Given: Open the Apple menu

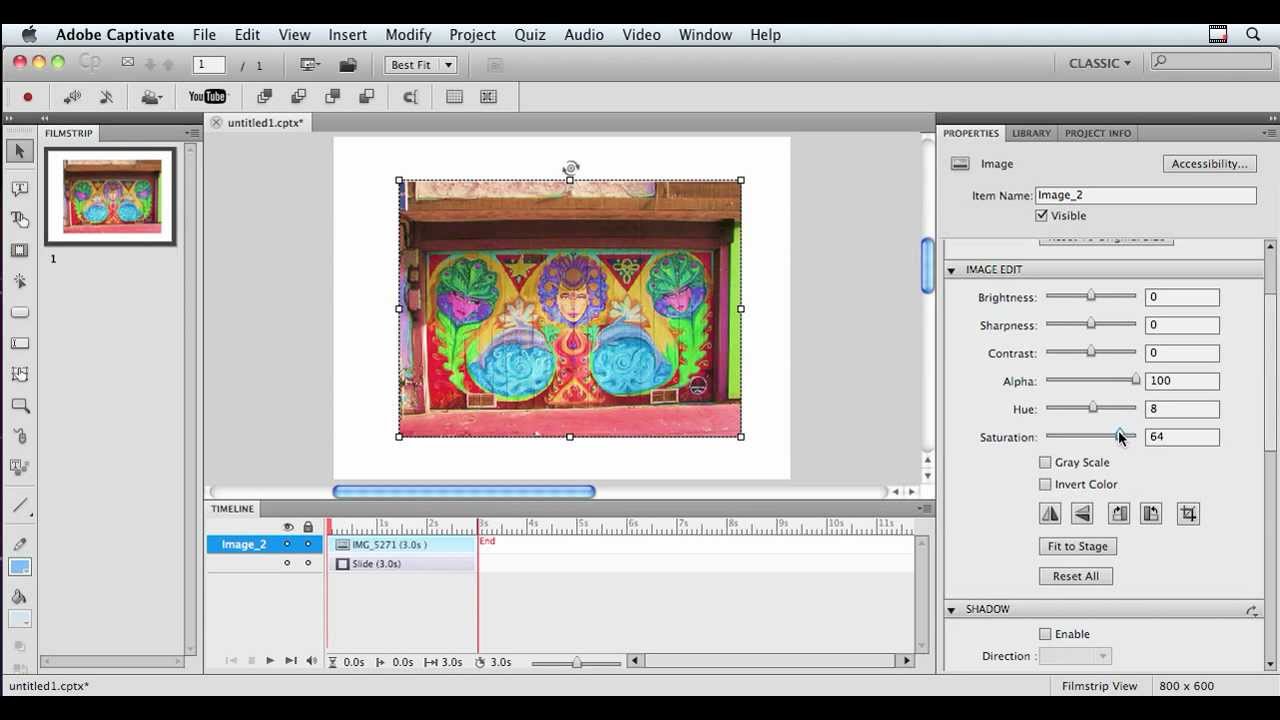Looking at the screenshot, I should pyautogui.click(x=29, y=35).
